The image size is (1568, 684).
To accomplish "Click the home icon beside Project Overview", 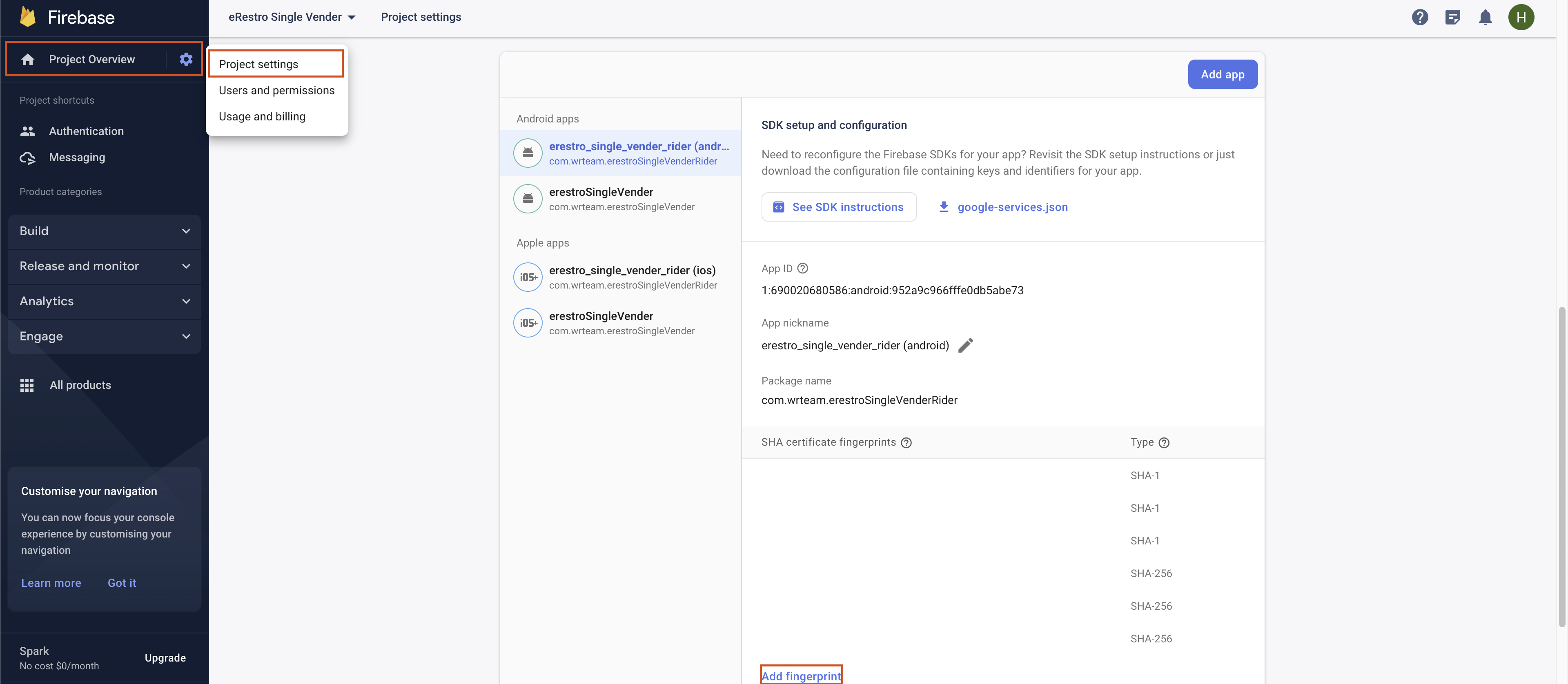I will click(x=27, y=59).
